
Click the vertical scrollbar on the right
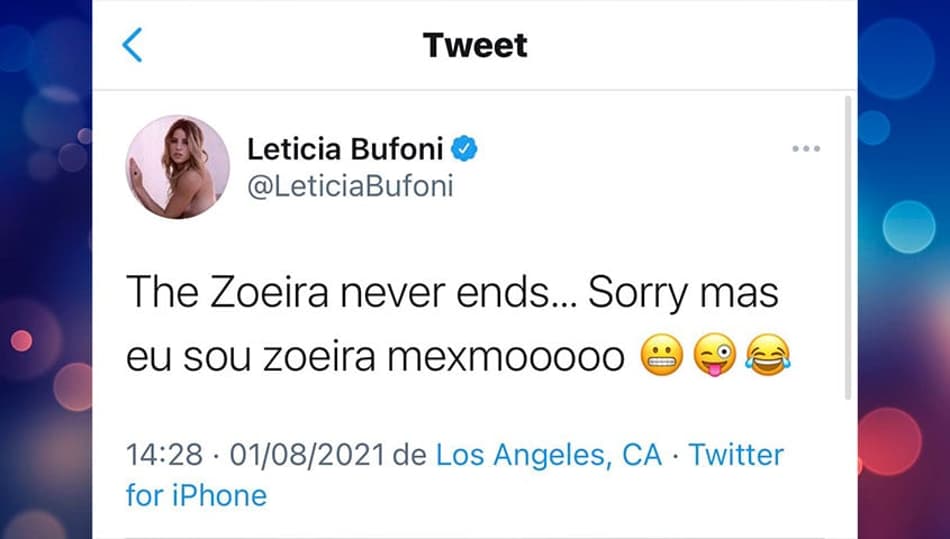click(848, 248)
